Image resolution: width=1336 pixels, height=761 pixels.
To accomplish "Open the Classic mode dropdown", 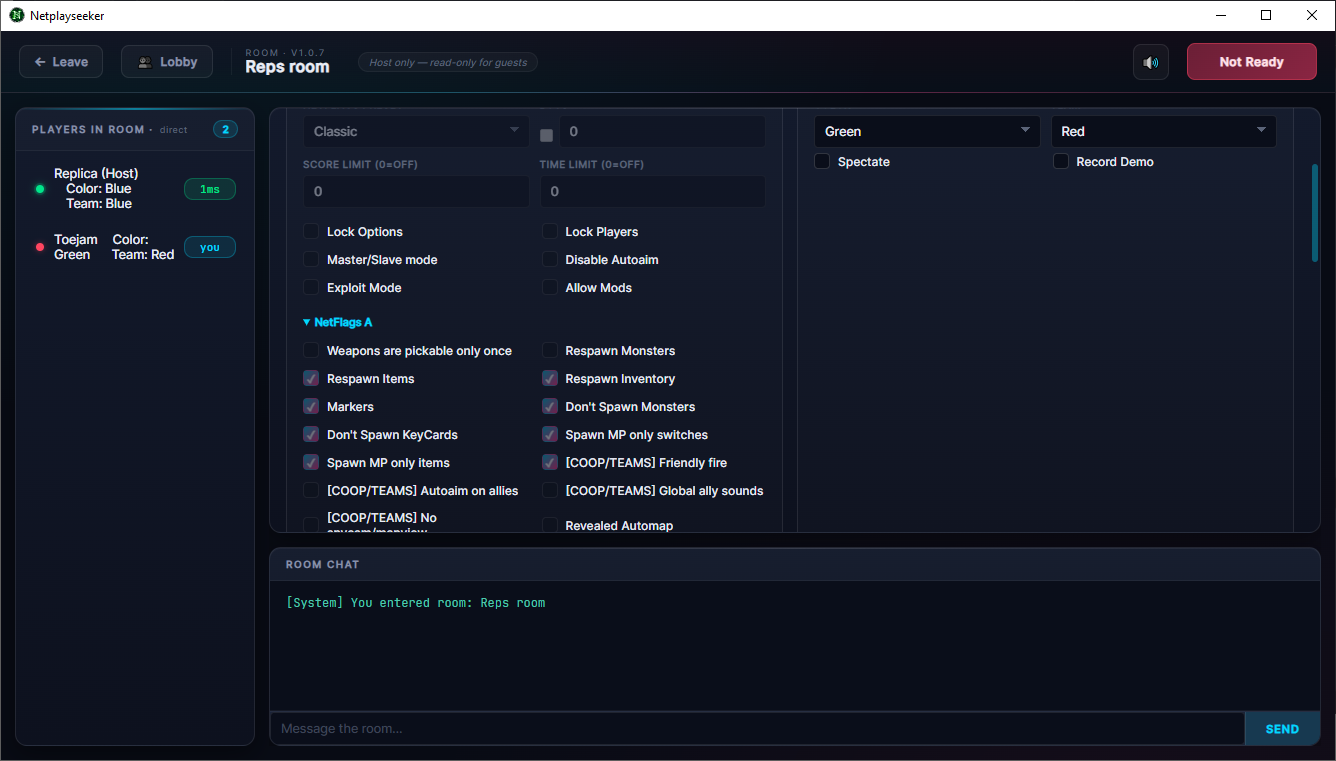I will coord(416,131).
